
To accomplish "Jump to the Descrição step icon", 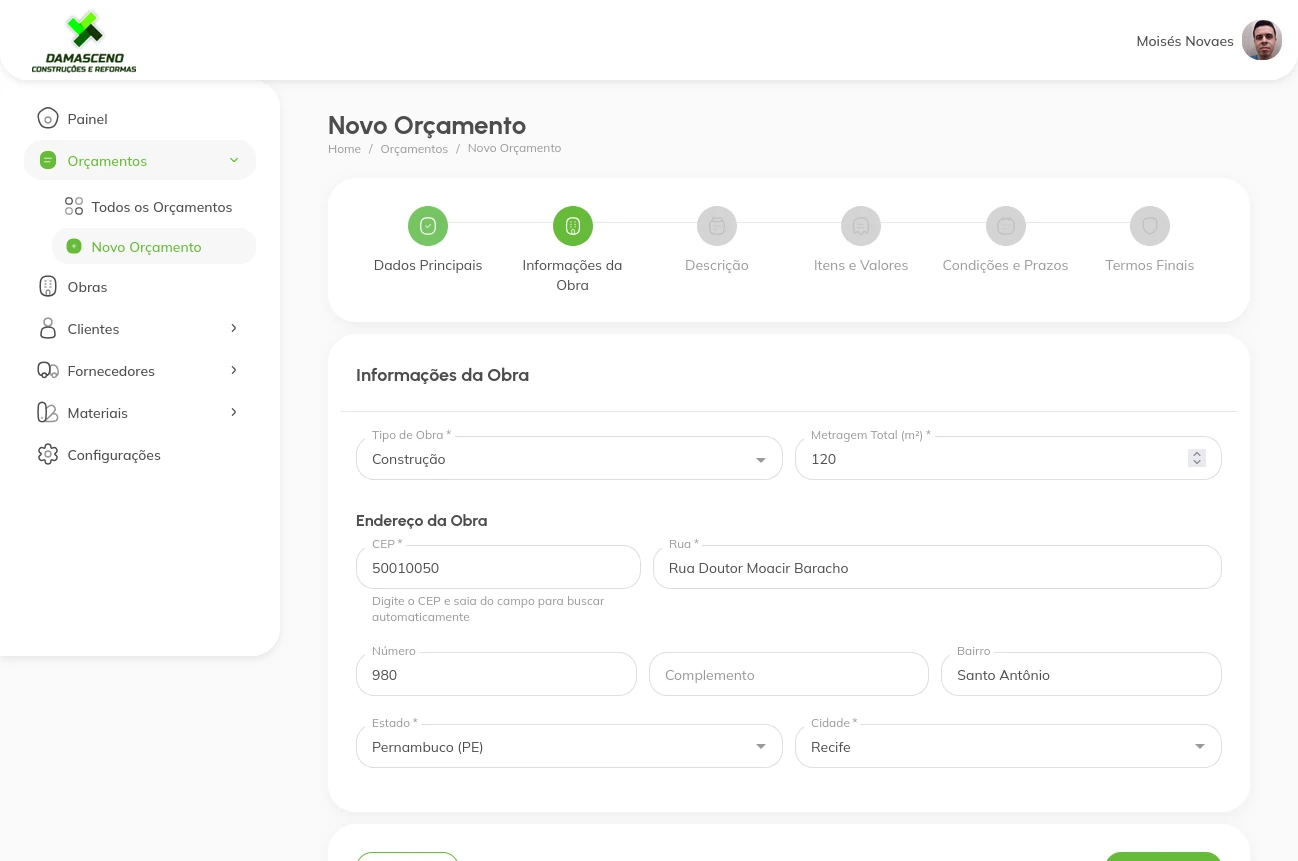I will (716, 226).
